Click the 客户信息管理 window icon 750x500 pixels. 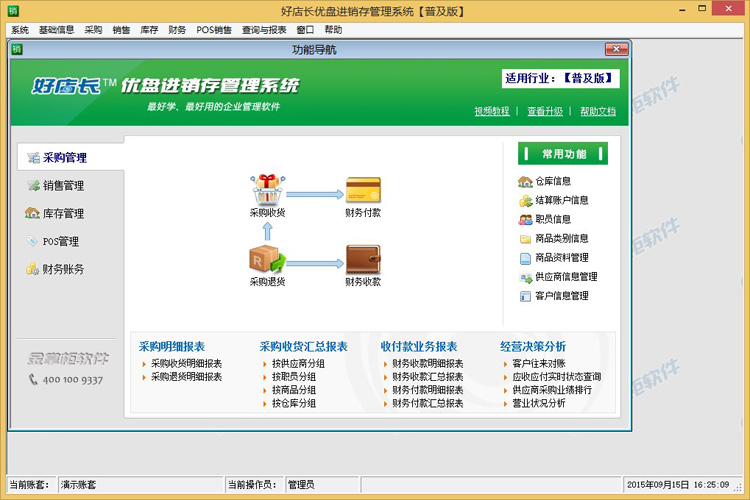[x=525, y=297]
